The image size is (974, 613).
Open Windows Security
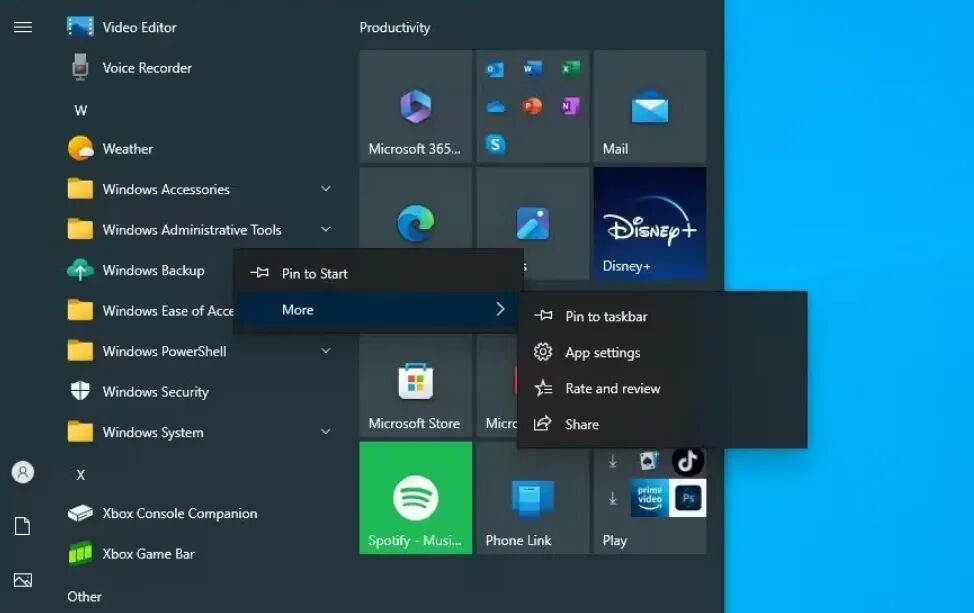click(x=139, y=391)
